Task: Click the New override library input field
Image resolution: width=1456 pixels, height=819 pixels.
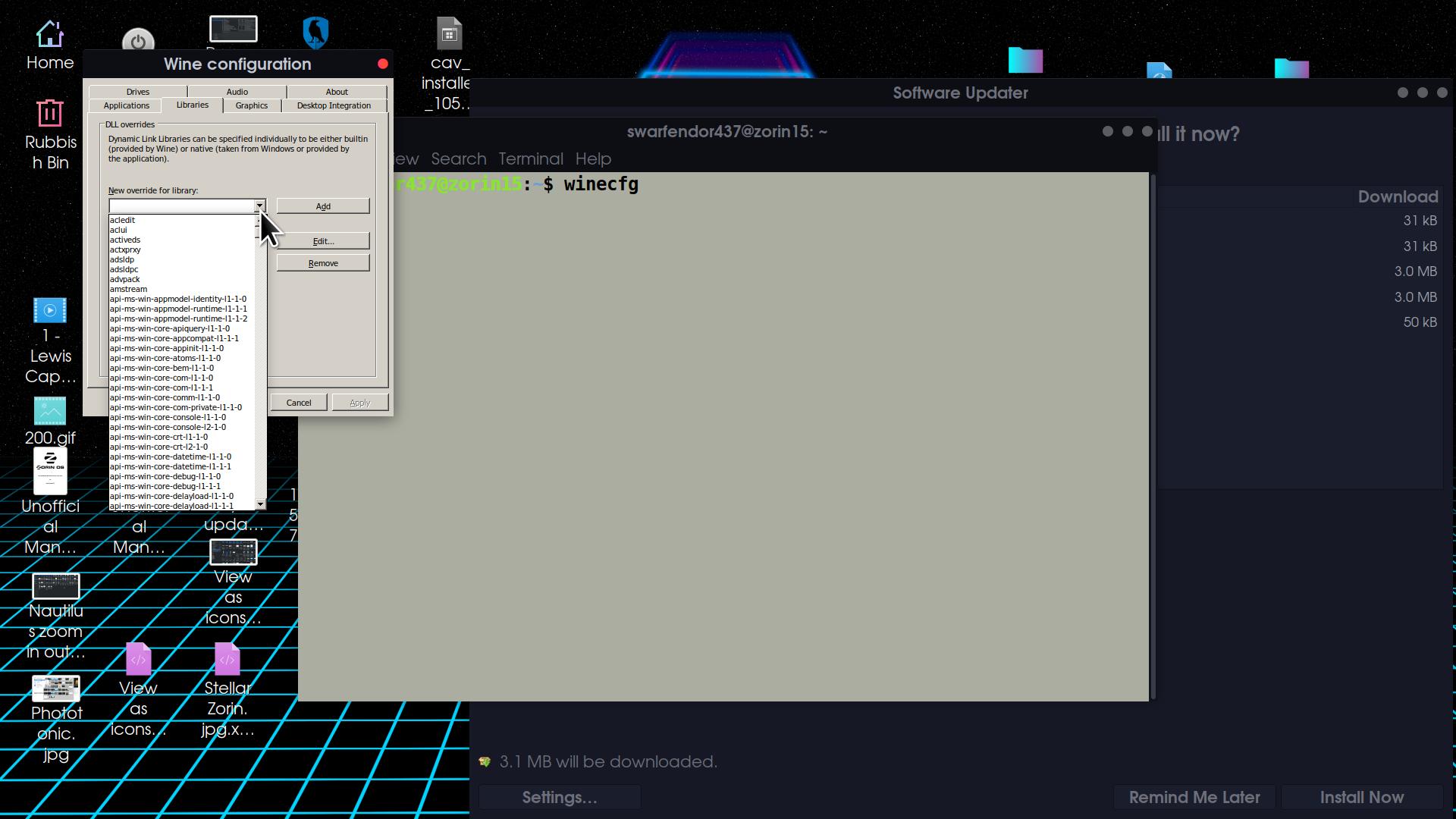Action: 181,206
